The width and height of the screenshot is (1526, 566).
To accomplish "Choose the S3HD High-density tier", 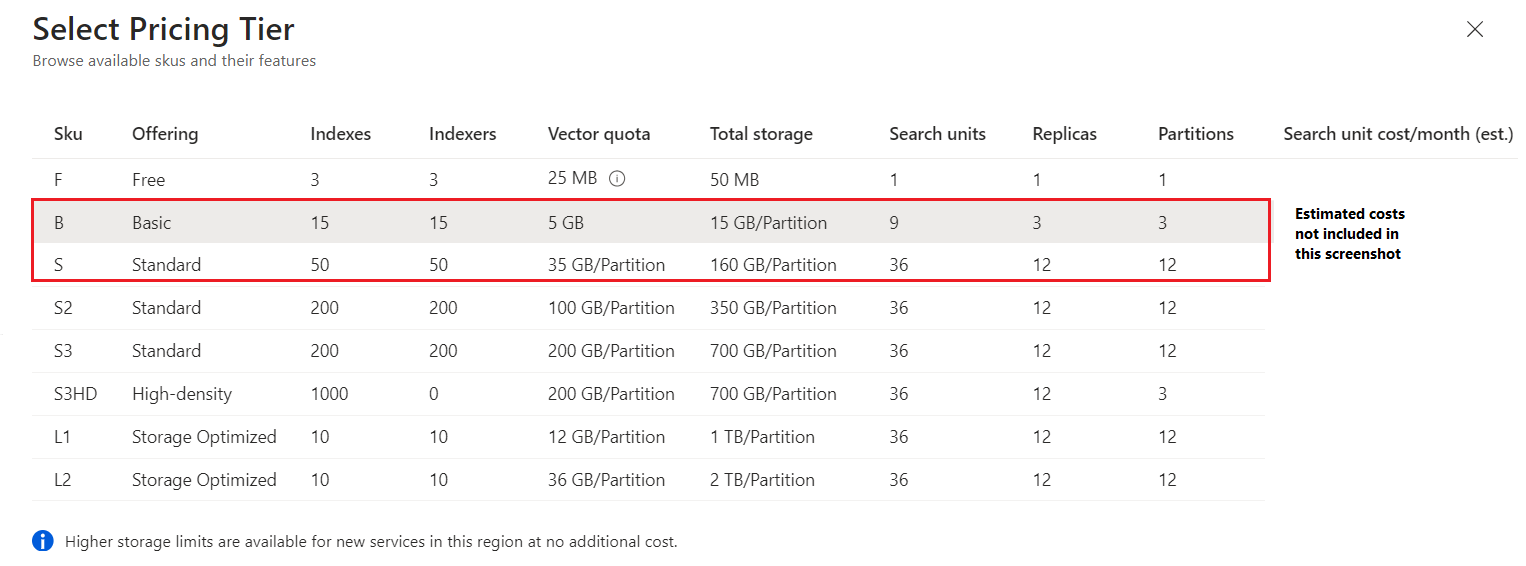I will 181,394.
